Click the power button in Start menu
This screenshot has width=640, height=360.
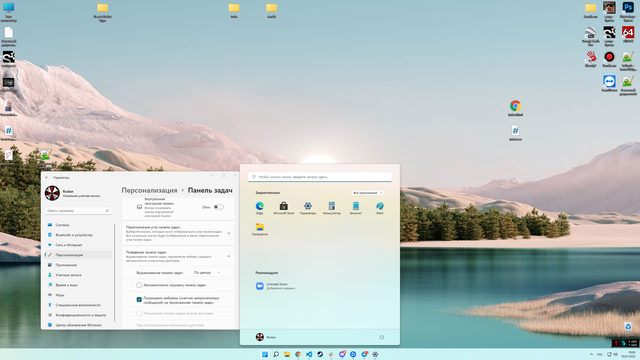click(382, 337)
